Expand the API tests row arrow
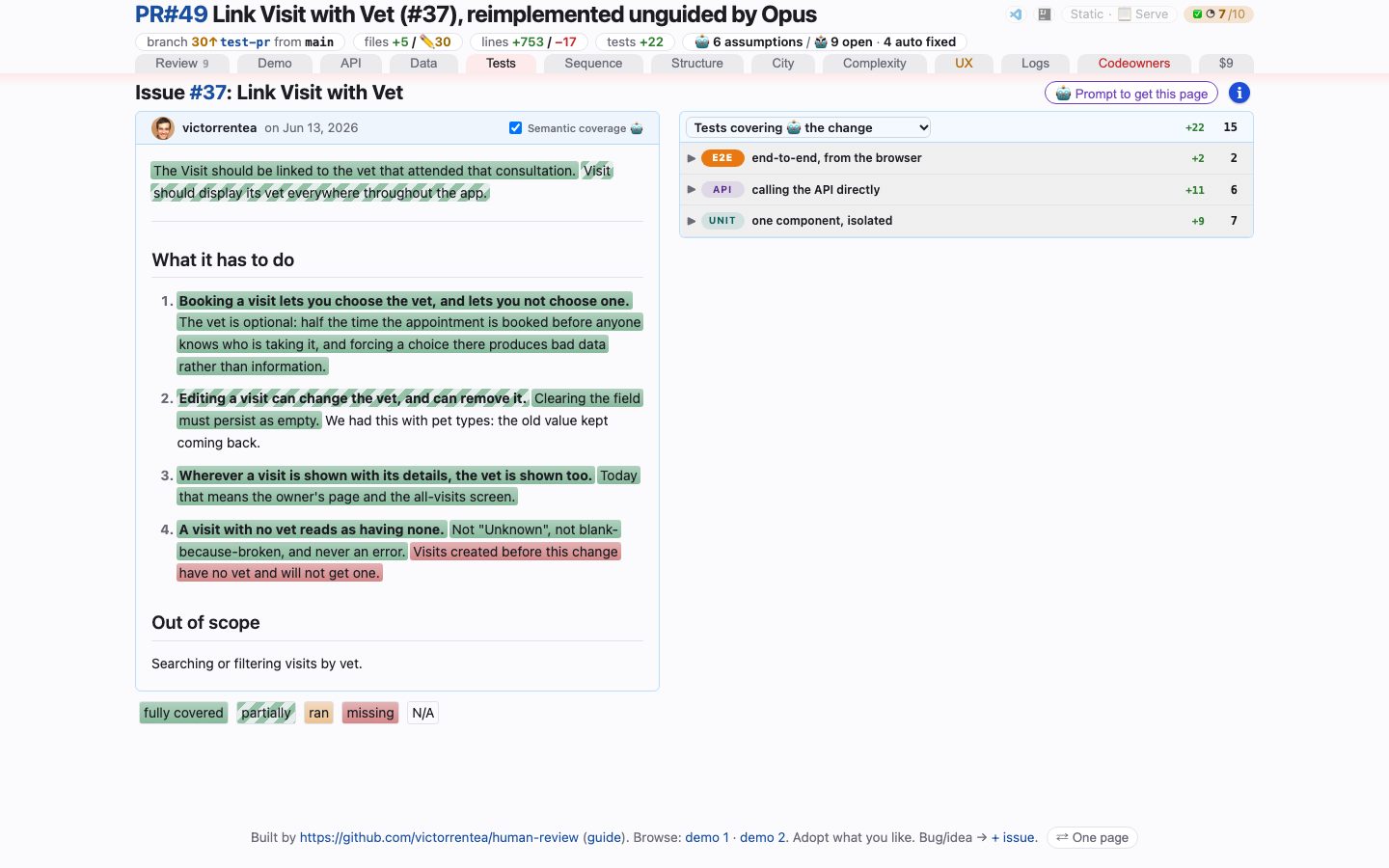The image size is (1389, 868). pyautogui.click(x=692, y=190)
